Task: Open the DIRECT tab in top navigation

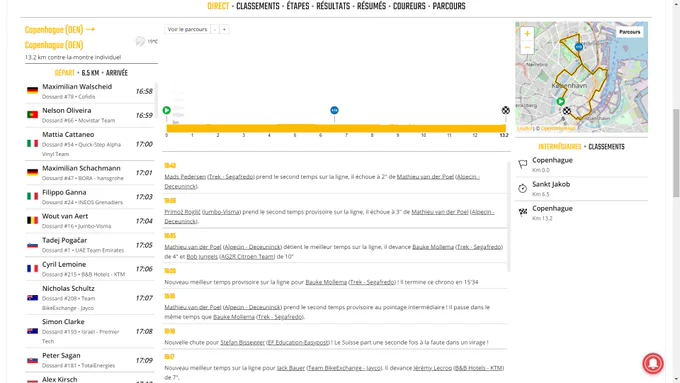Action: tap(218, 6)
